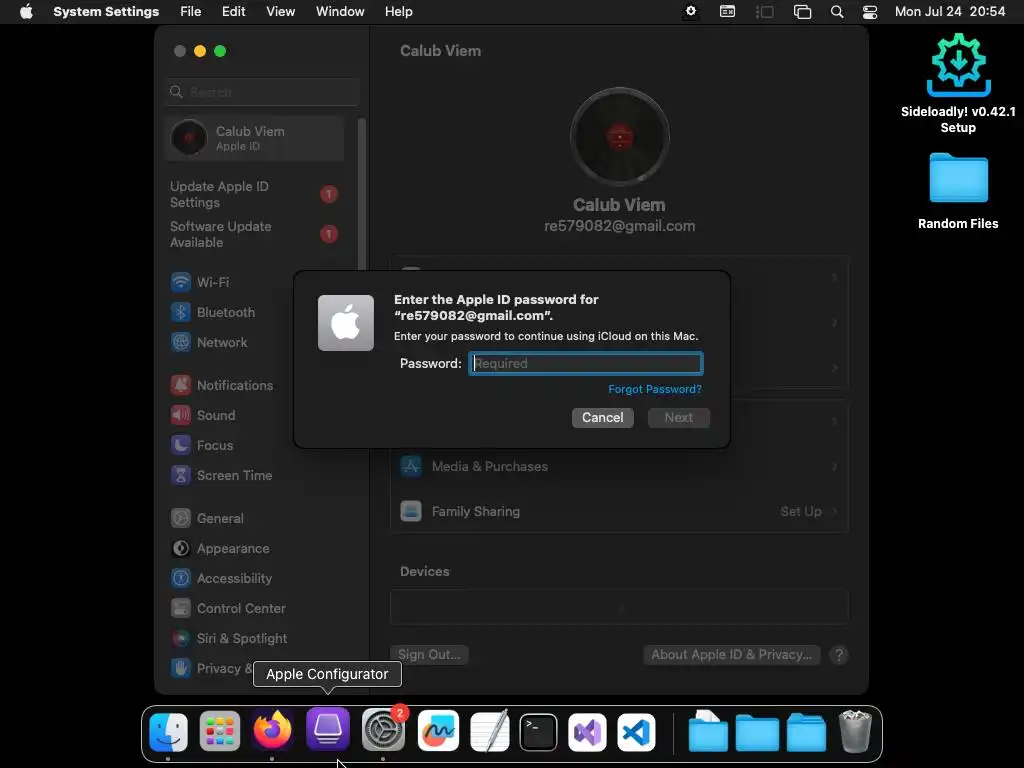Open Update Apple ID Settings item
This screenshot has height=768, width=1024.
coord(254,195)
